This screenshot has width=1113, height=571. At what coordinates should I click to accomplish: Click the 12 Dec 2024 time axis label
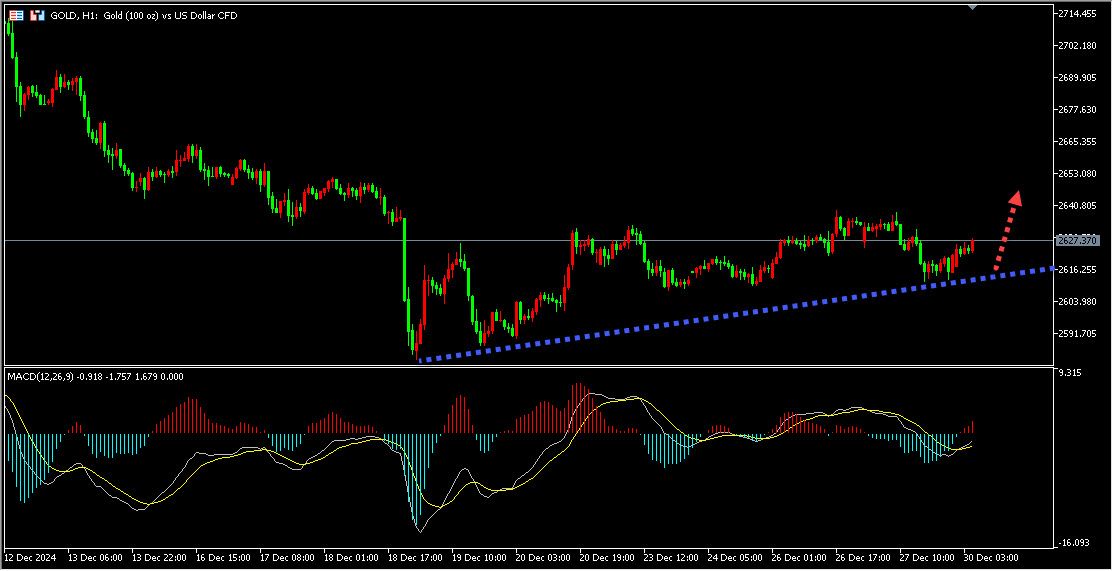[31, 556]
